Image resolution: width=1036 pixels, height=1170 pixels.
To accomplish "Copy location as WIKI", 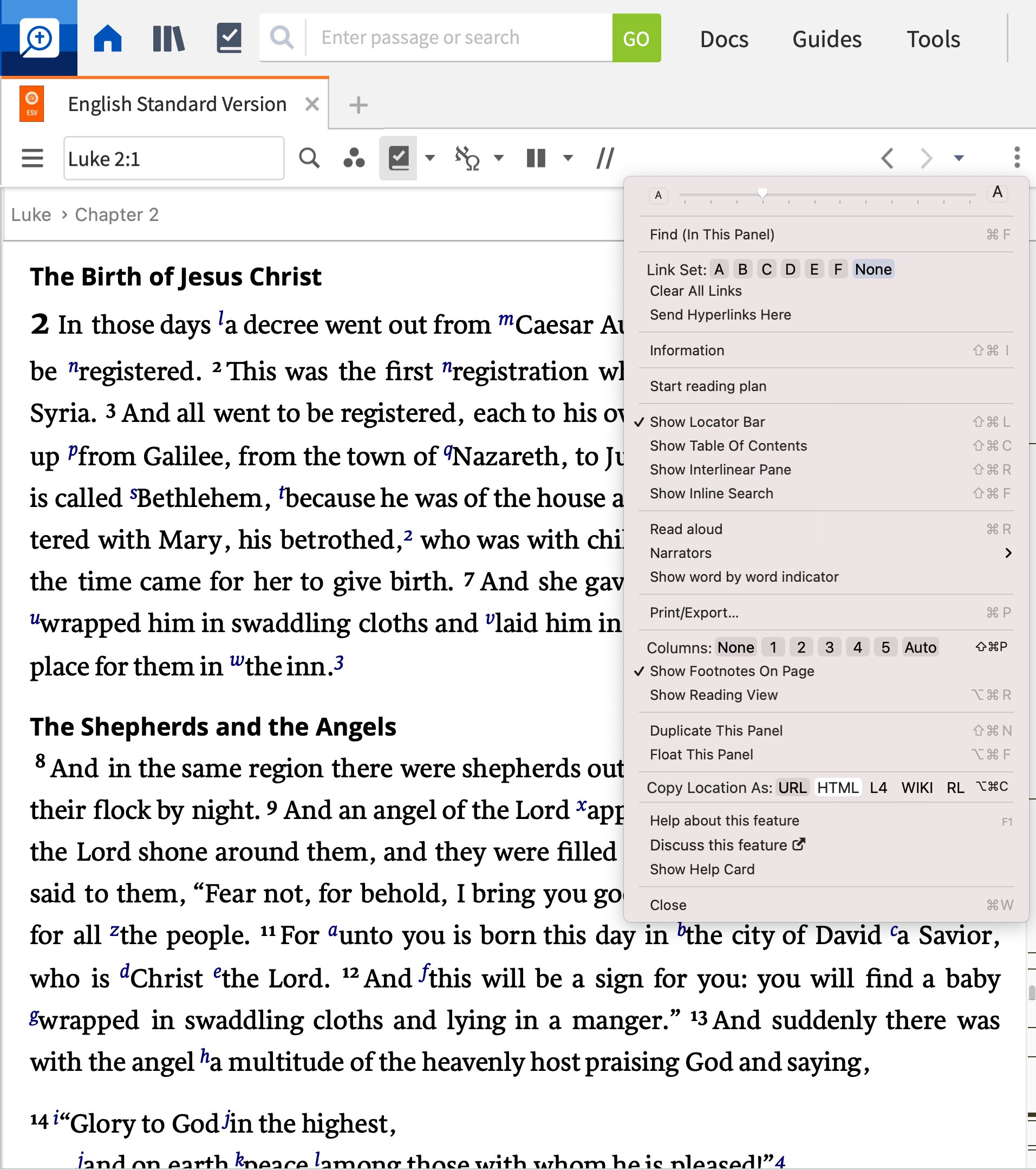I will point(917,788).
